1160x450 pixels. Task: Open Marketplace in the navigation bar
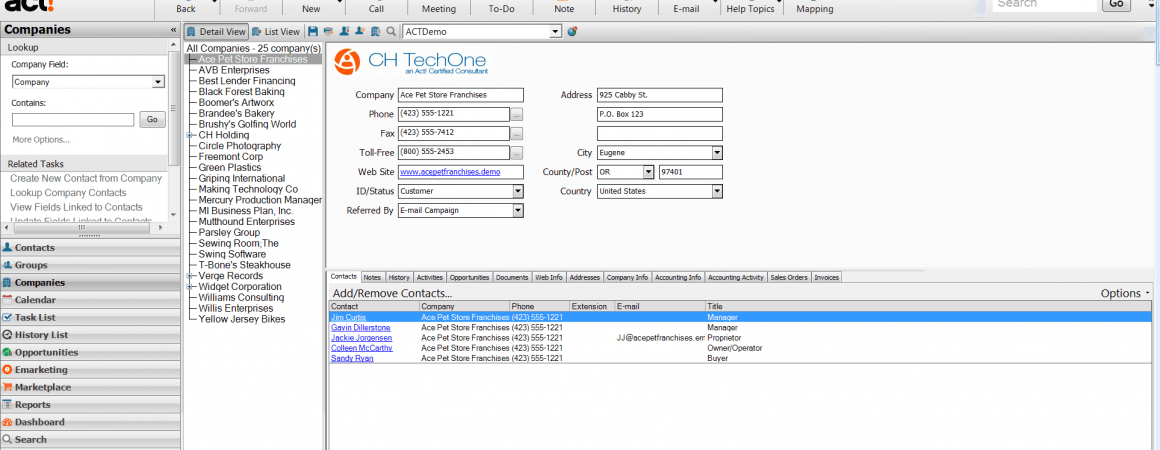click(90, 387)
